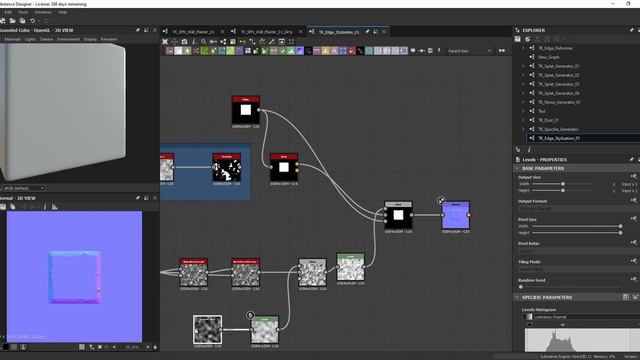640x360 pixels.
Task: Collapse the Base Parameters section
Action: pyautogui.click(x=517, y=168)
